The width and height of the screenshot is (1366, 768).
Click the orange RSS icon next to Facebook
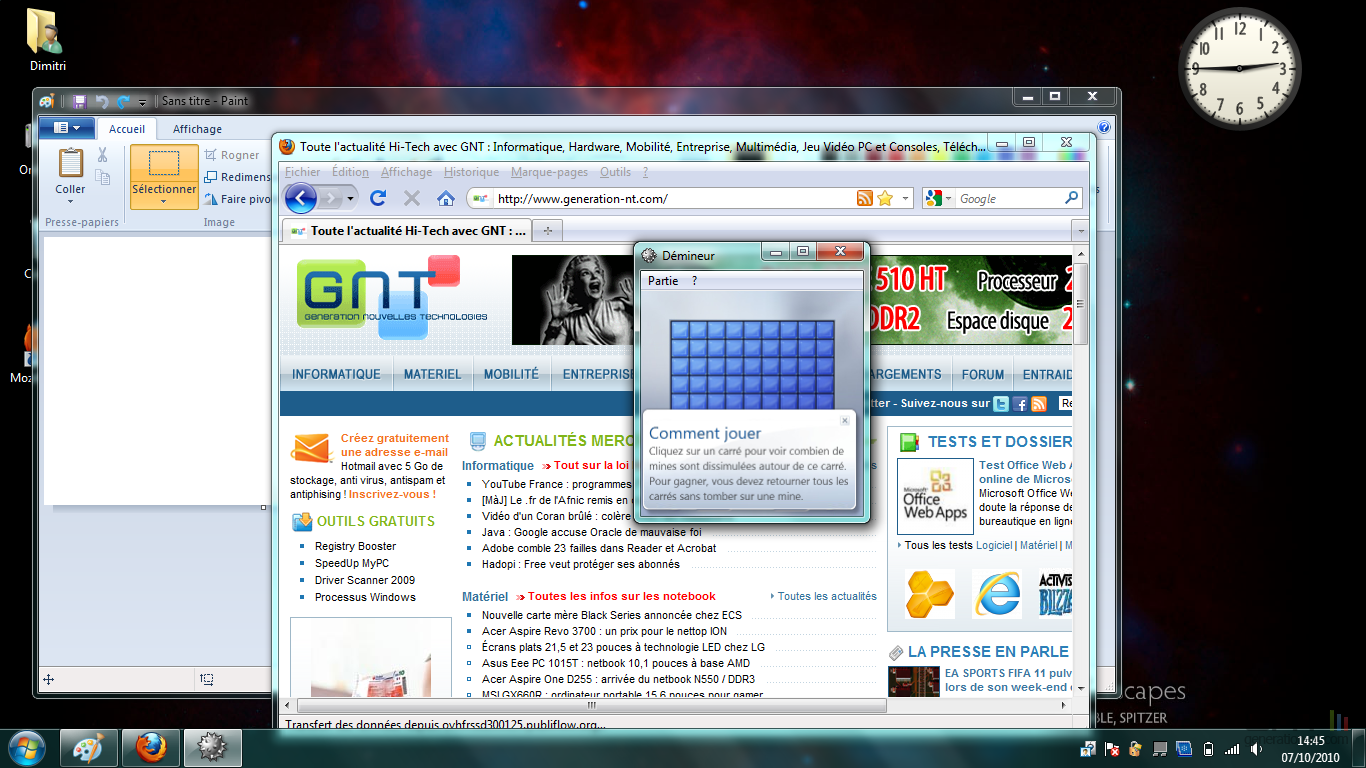point(1039,404)
